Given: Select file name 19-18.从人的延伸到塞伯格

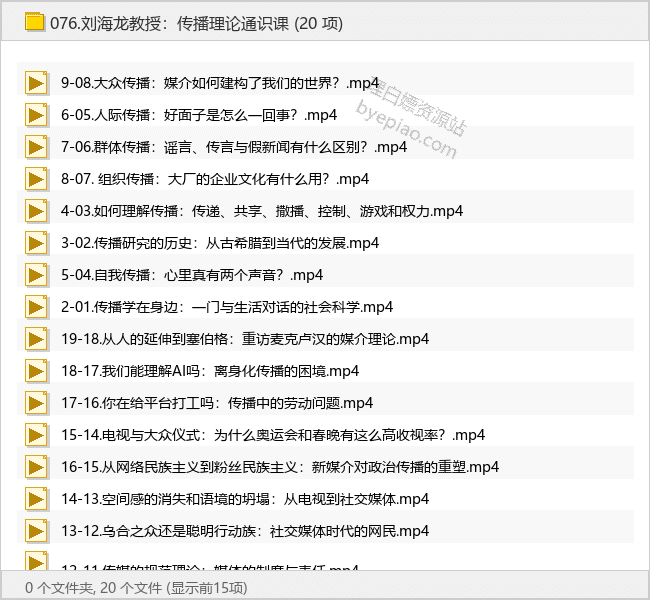Looking at the screenshot, I should 245,339.
